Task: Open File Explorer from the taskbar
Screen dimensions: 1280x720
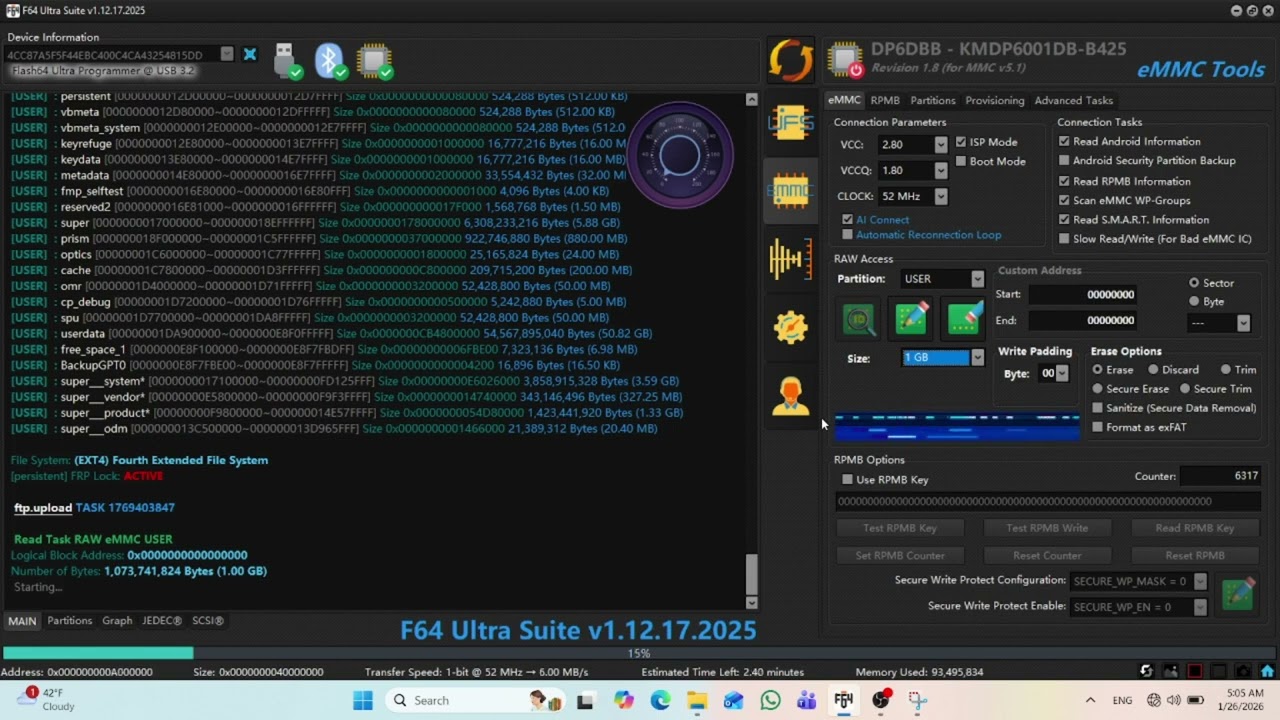Action: tap(697, 700)
